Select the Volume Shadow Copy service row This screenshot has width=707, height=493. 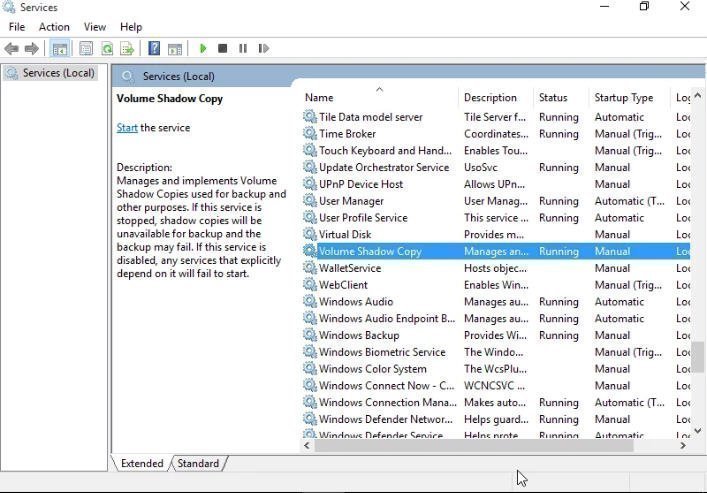click(x=496, y=251)
